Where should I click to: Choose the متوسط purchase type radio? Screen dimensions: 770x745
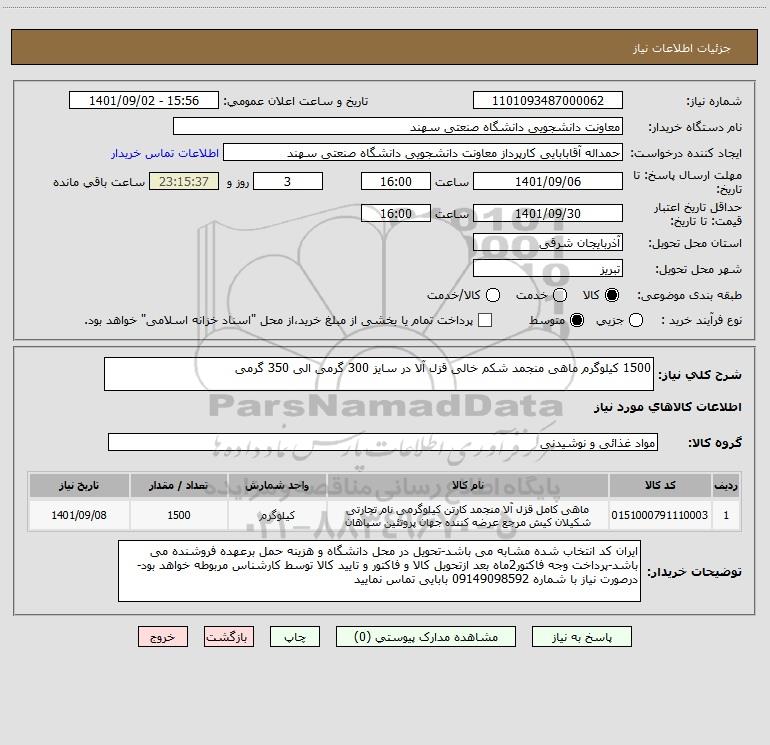pyautogui.click(x=577, y=320)
